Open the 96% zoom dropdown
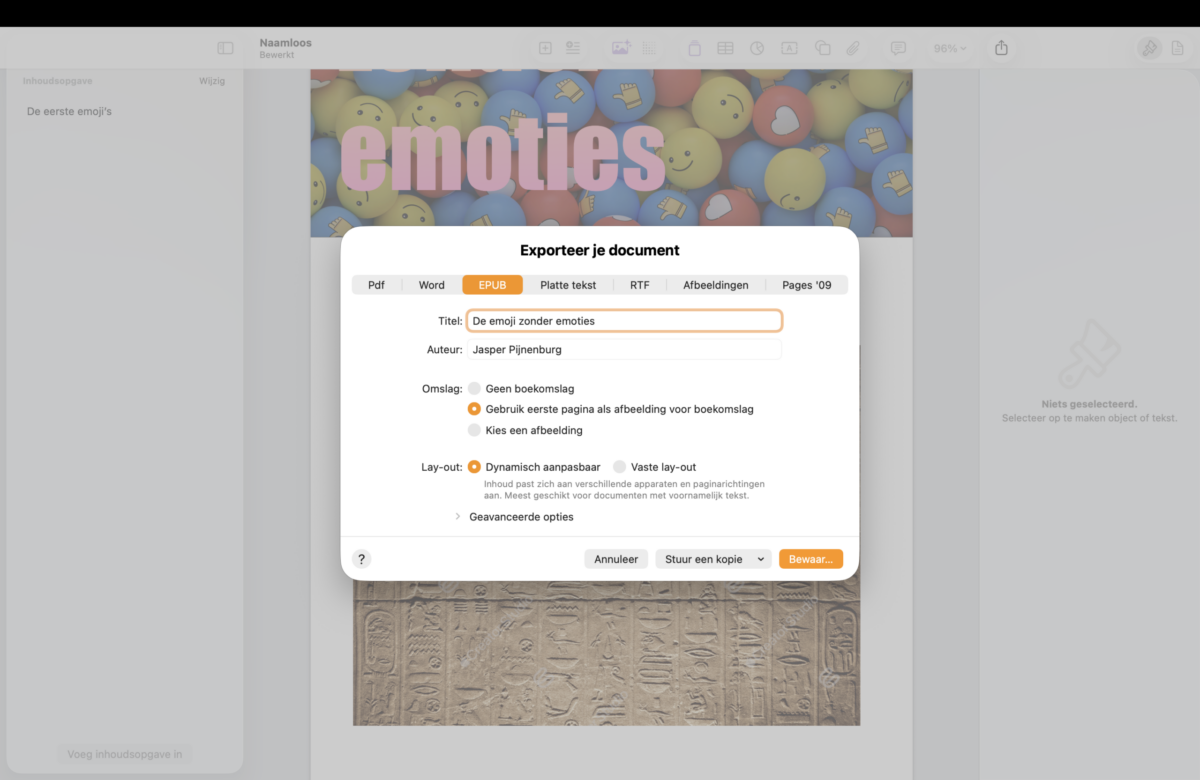 [x=949, y=48]
